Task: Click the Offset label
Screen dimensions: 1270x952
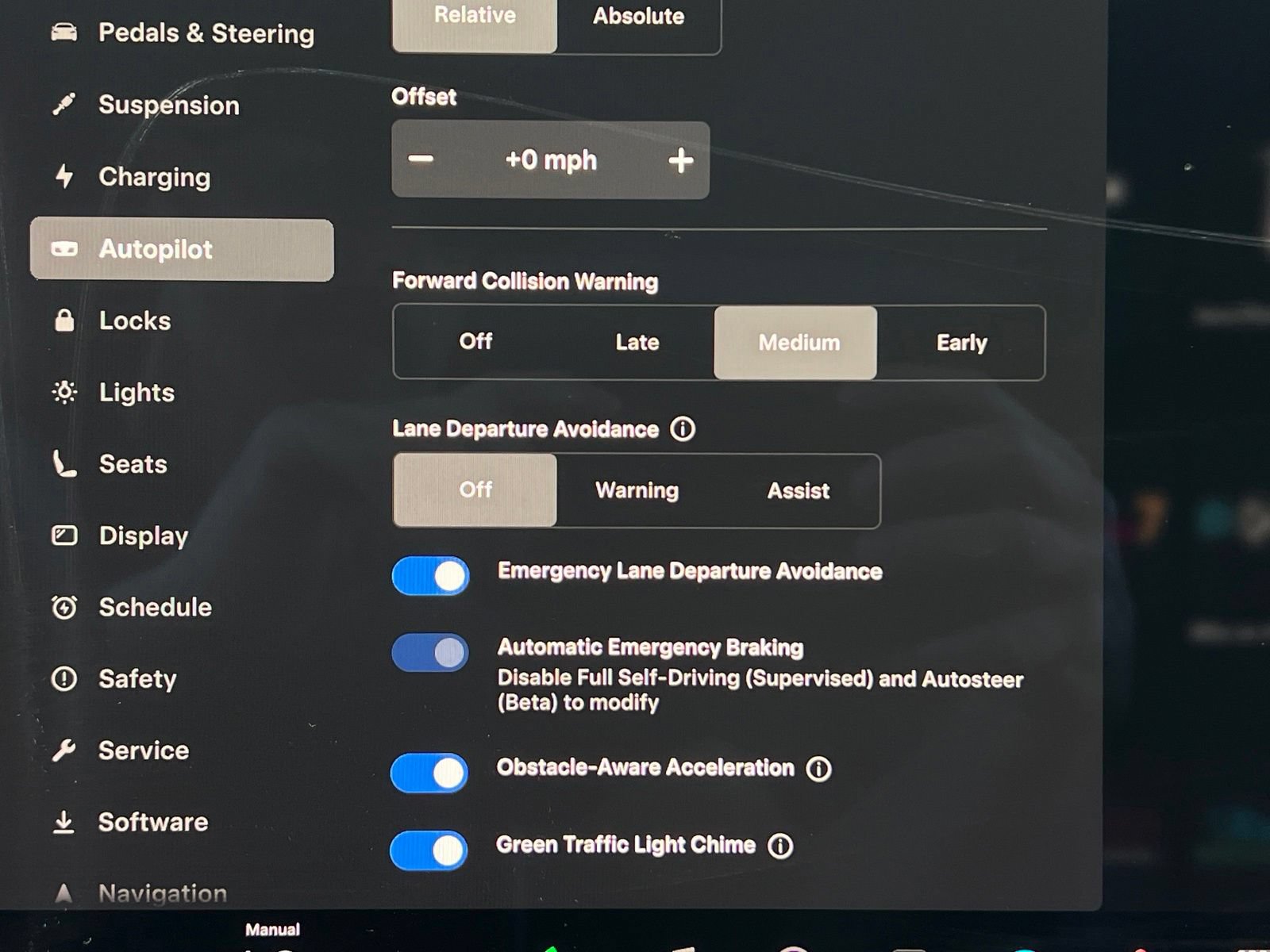Action: [424, 97]
